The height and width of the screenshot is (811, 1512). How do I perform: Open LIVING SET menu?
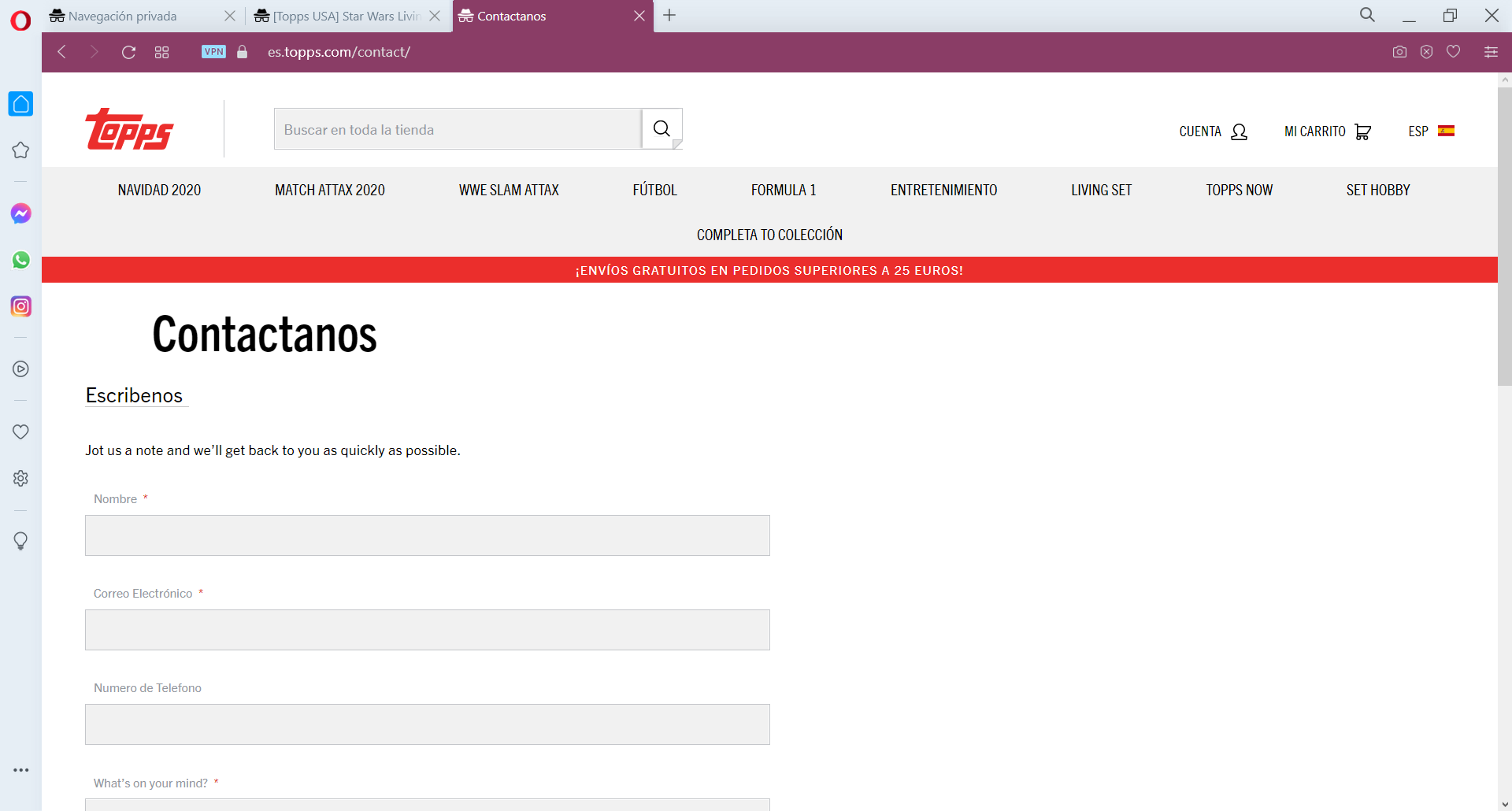click(1101, 190)
